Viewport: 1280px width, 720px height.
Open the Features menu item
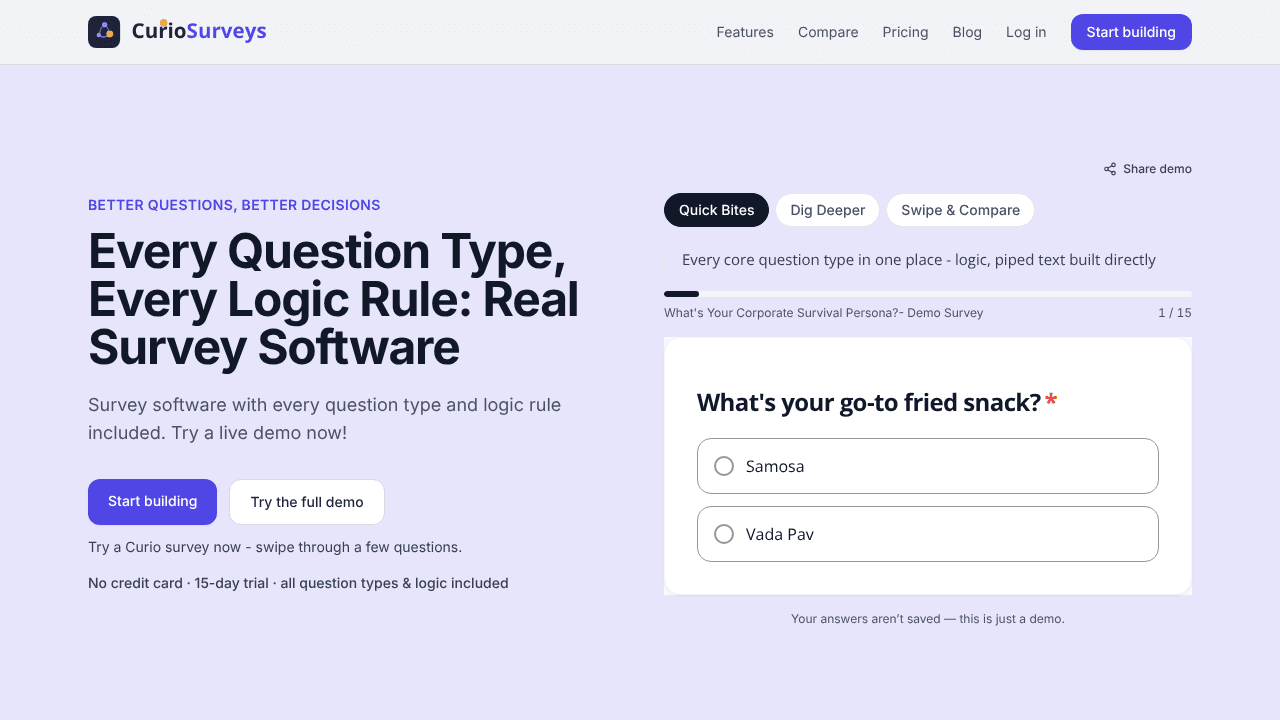point(745,32)
